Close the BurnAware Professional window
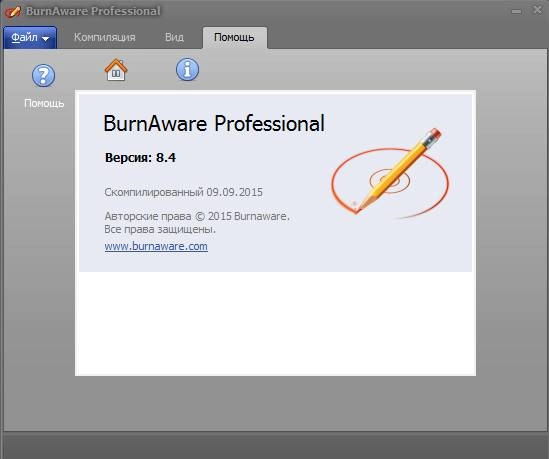 point(537,10)
